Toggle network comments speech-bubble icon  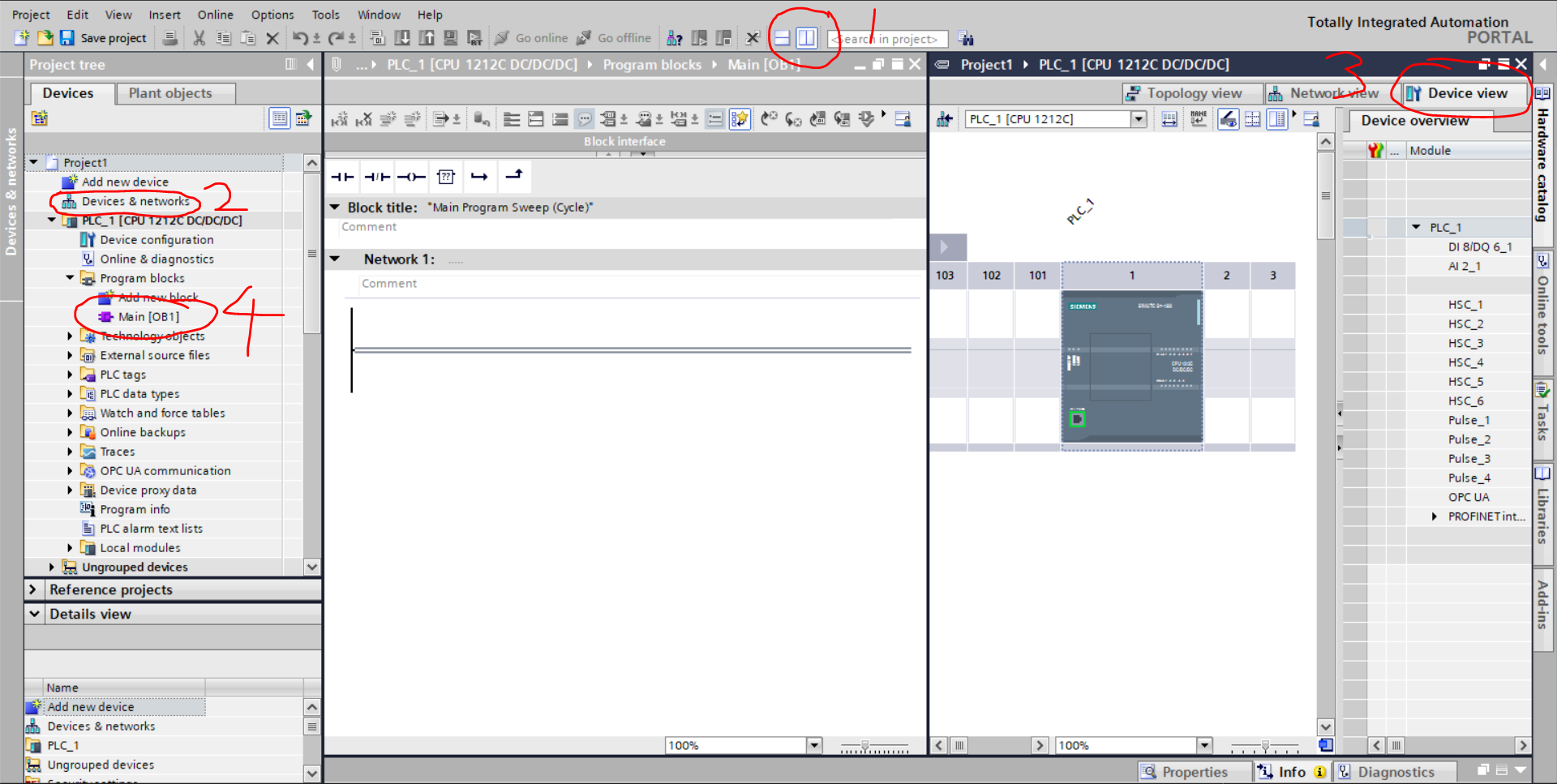pos(584,119)
